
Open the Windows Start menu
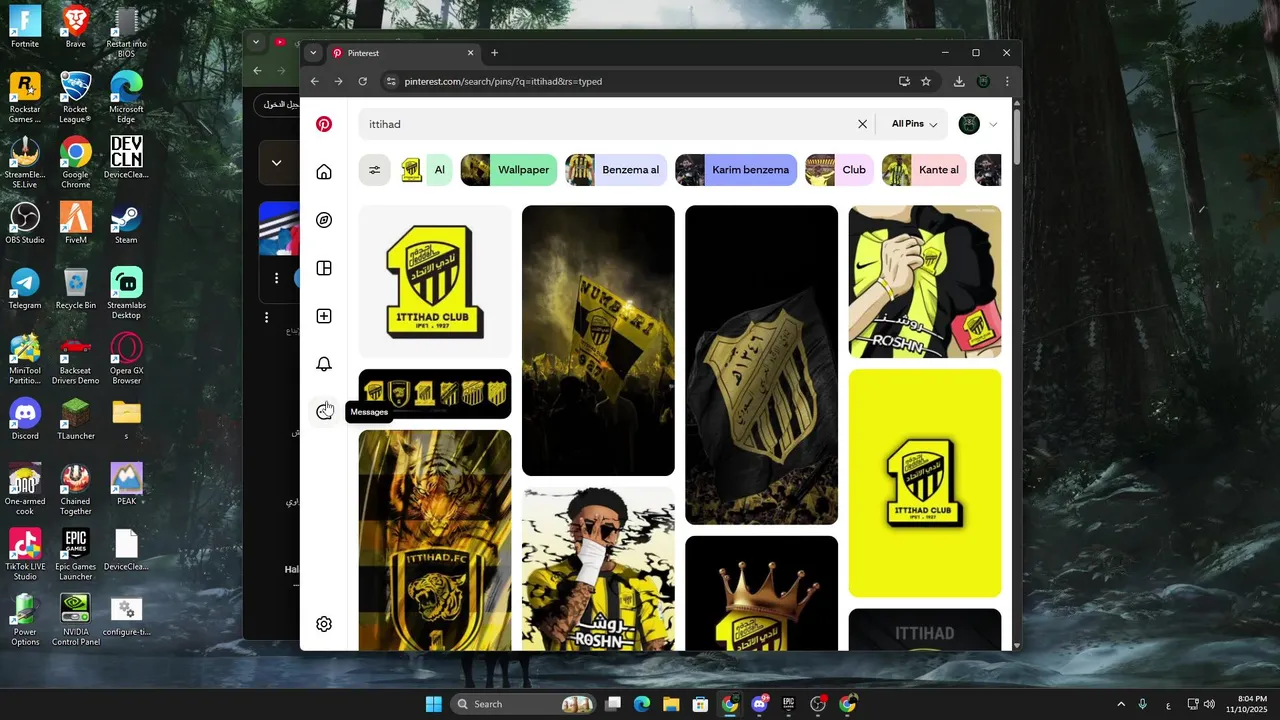click(433, 704)
